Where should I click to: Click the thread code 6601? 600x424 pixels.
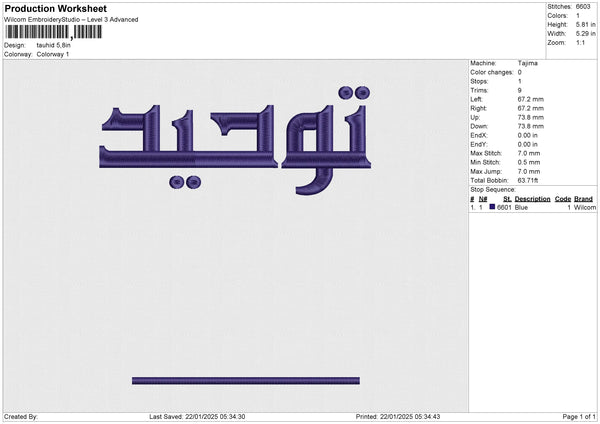coord(504,207)
